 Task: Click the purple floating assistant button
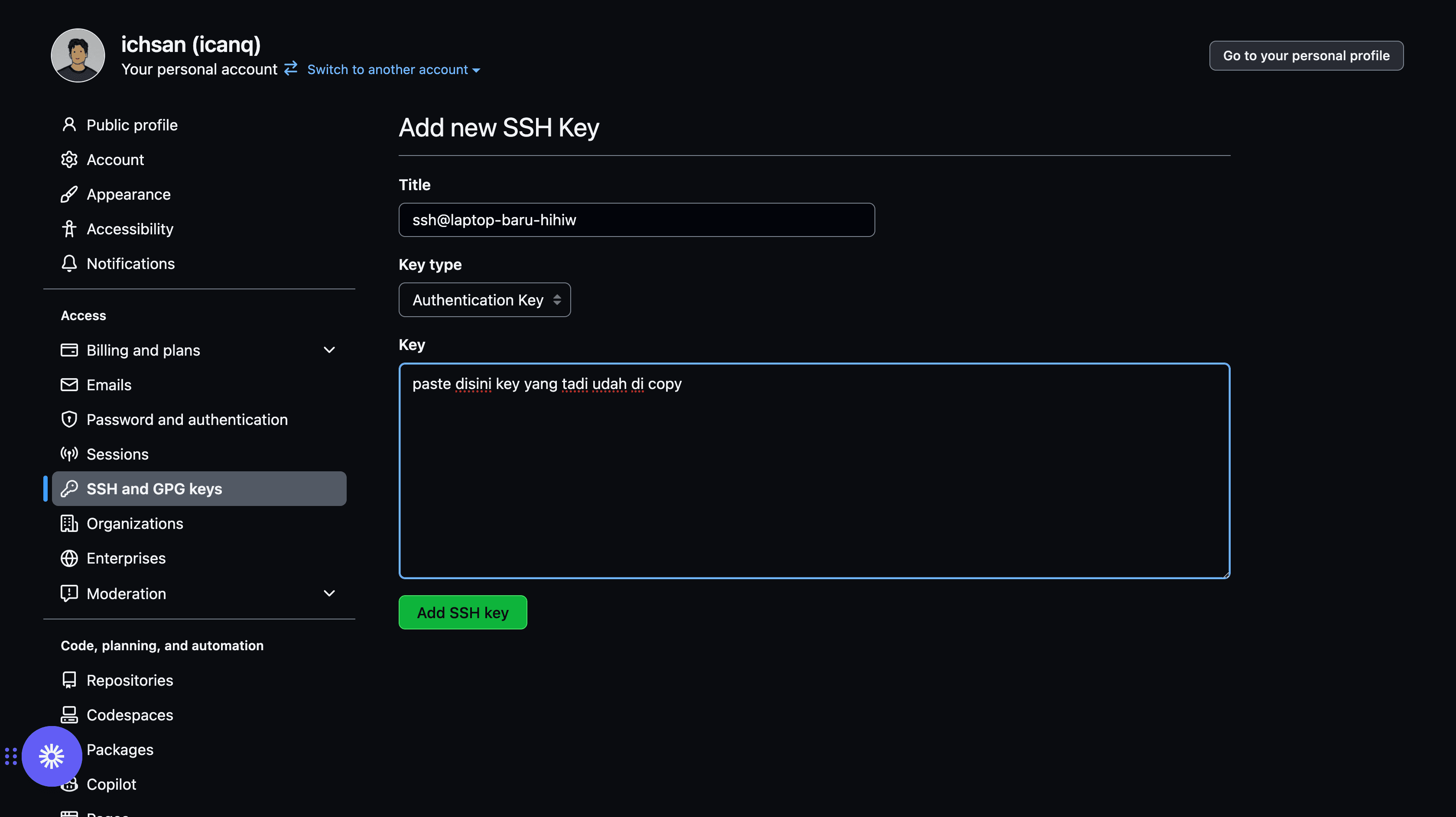[x=52, y=756]
